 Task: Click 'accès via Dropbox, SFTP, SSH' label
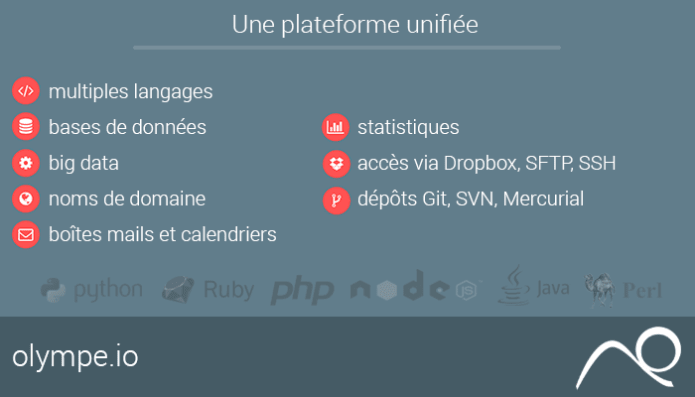click(487, 163)
